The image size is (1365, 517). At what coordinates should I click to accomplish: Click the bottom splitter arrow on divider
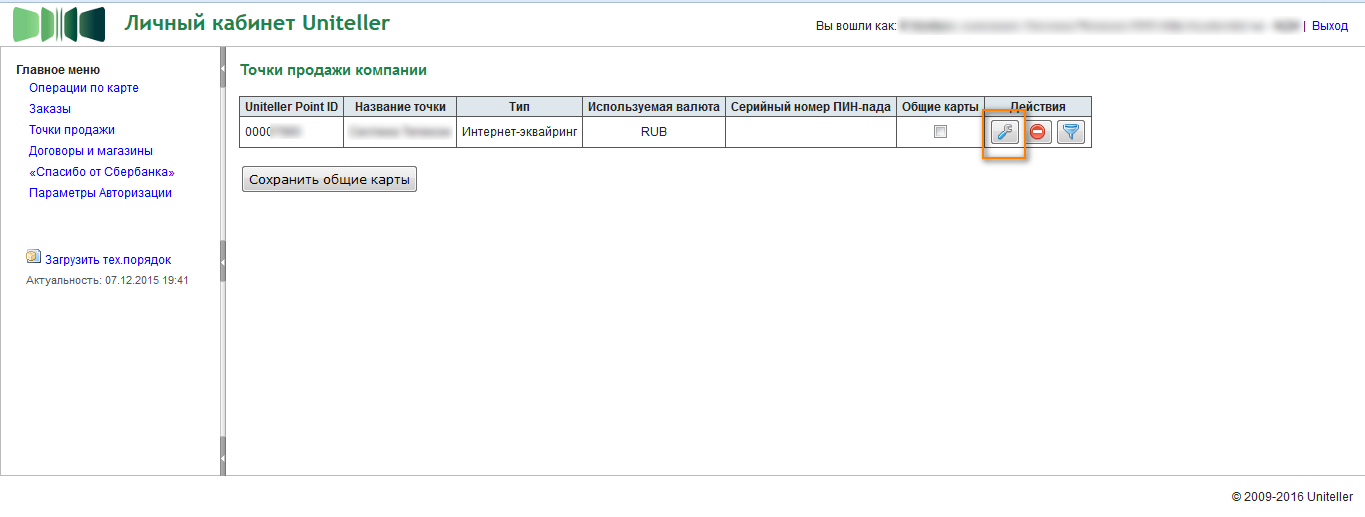tap(222, 456)
